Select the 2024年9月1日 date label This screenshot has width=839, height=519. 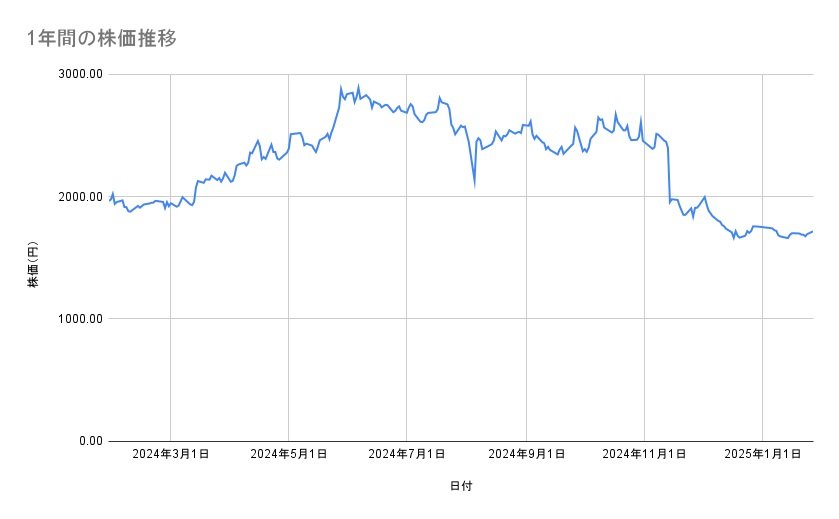[x=526, y=455]
